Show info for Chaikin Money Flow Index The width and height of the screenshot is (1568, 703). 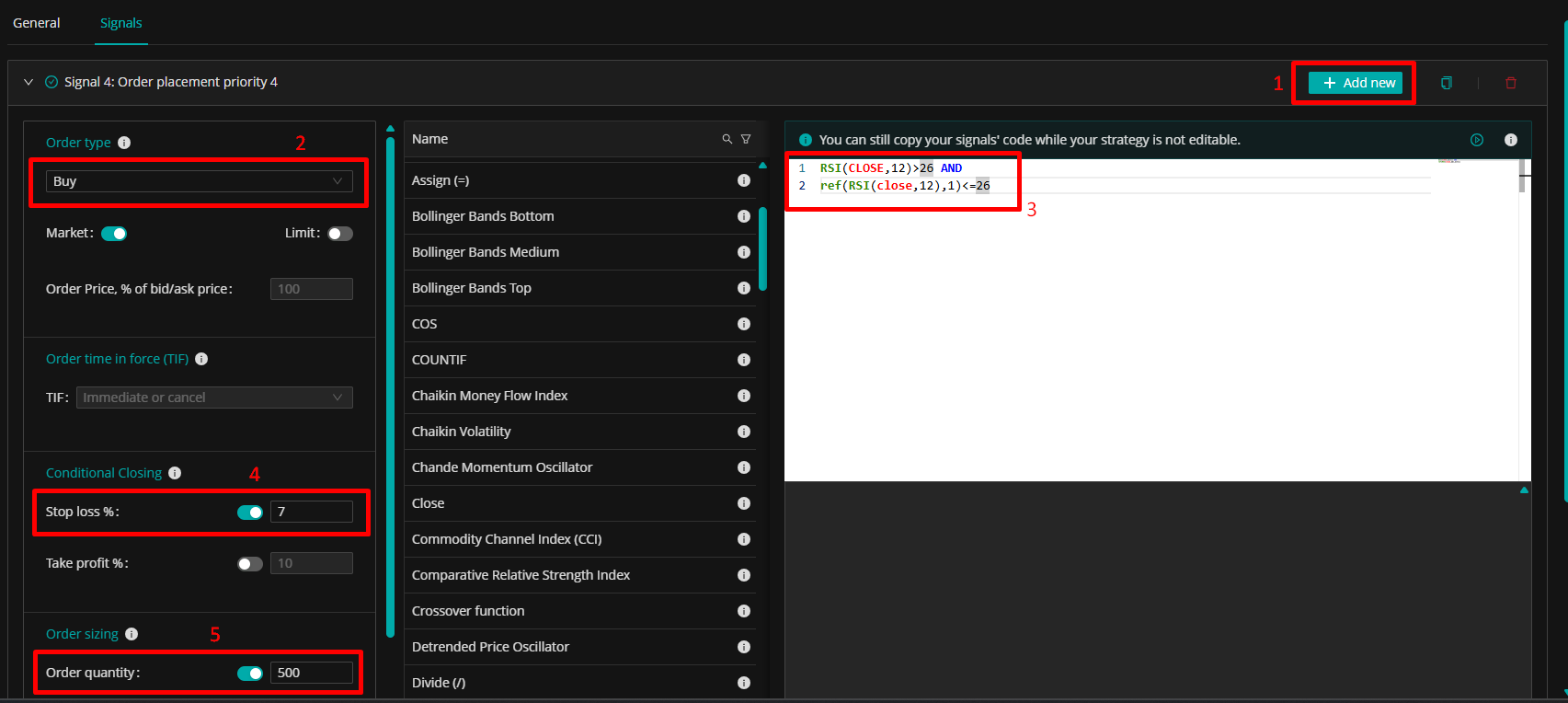(744, 396)
